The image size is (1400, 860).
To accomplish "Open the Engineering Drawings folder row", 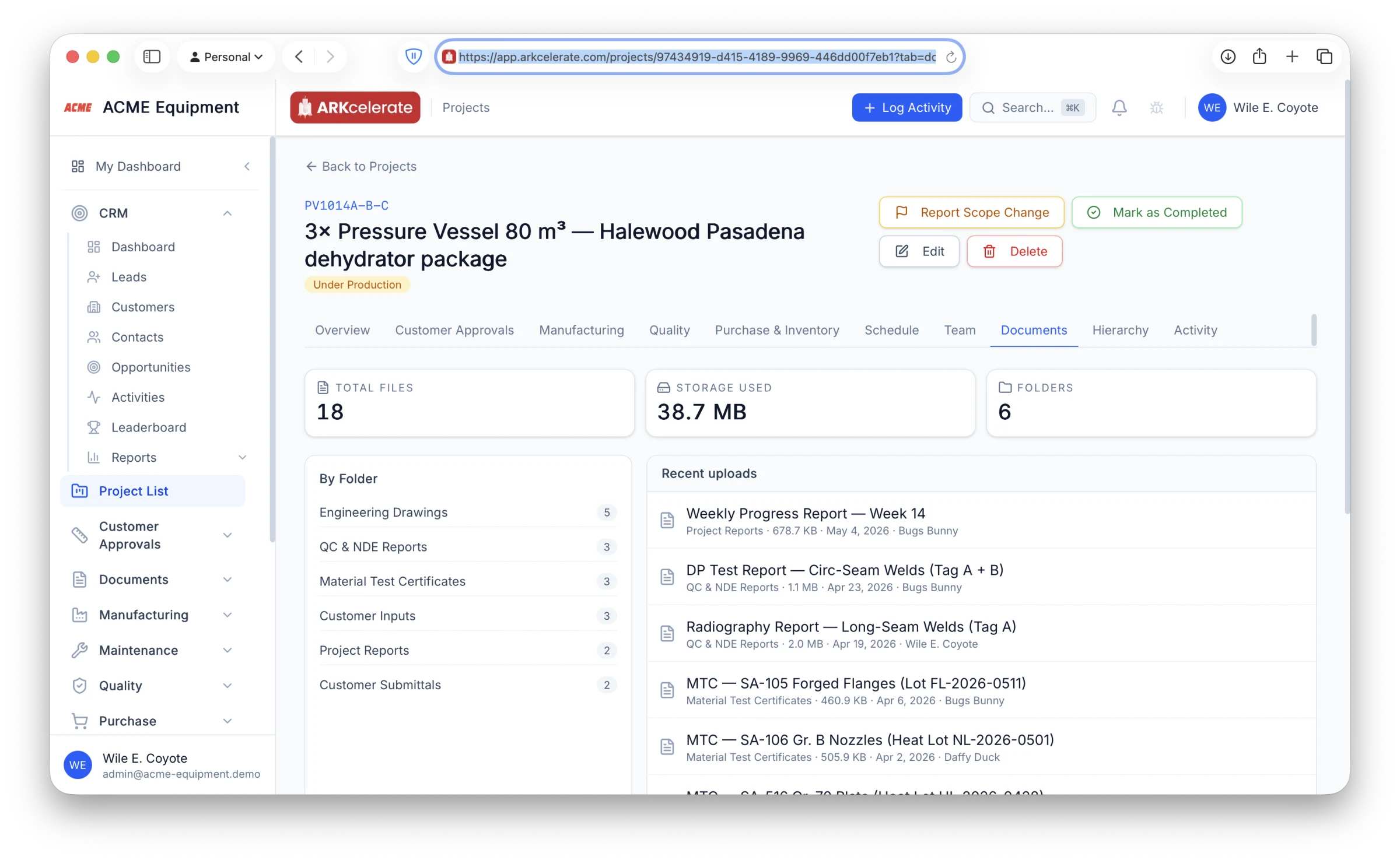I will point(468,513).
